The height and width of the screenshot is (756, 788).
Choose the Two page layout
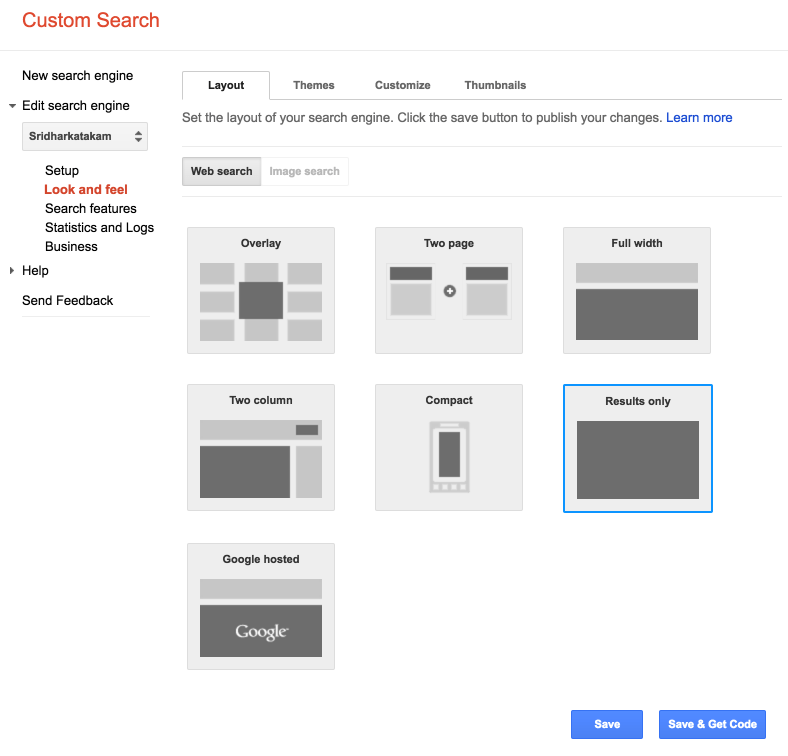click(x=449, y=290)
